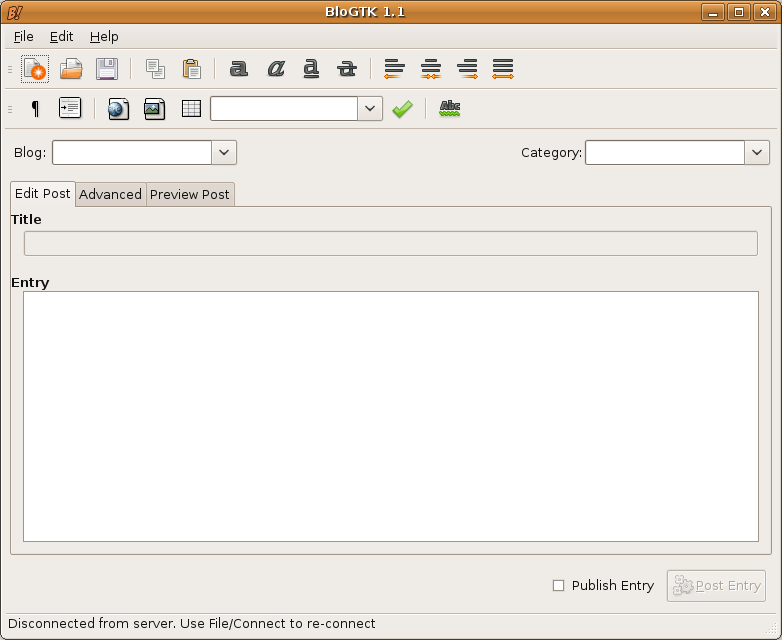This screenshot has width=782, height=640.
Task: Align text to the right
Action: tap(467, 68)
